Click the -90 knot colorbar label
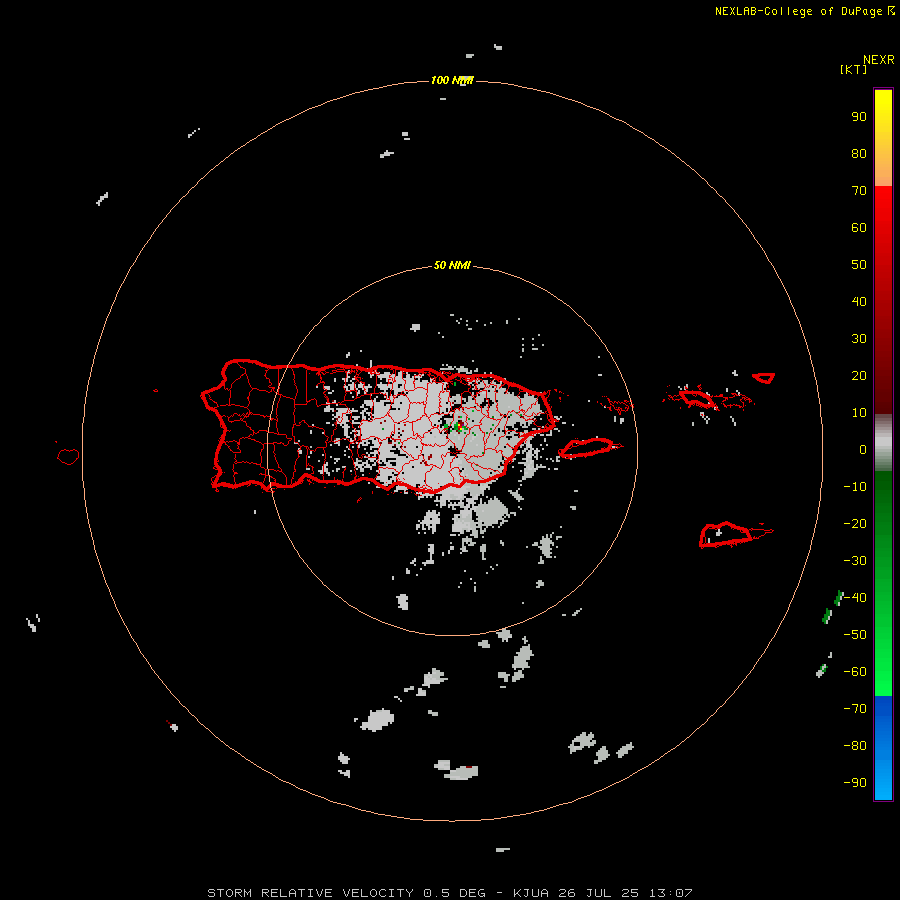This screenshot has width=900, height=900. pos(855,783)
